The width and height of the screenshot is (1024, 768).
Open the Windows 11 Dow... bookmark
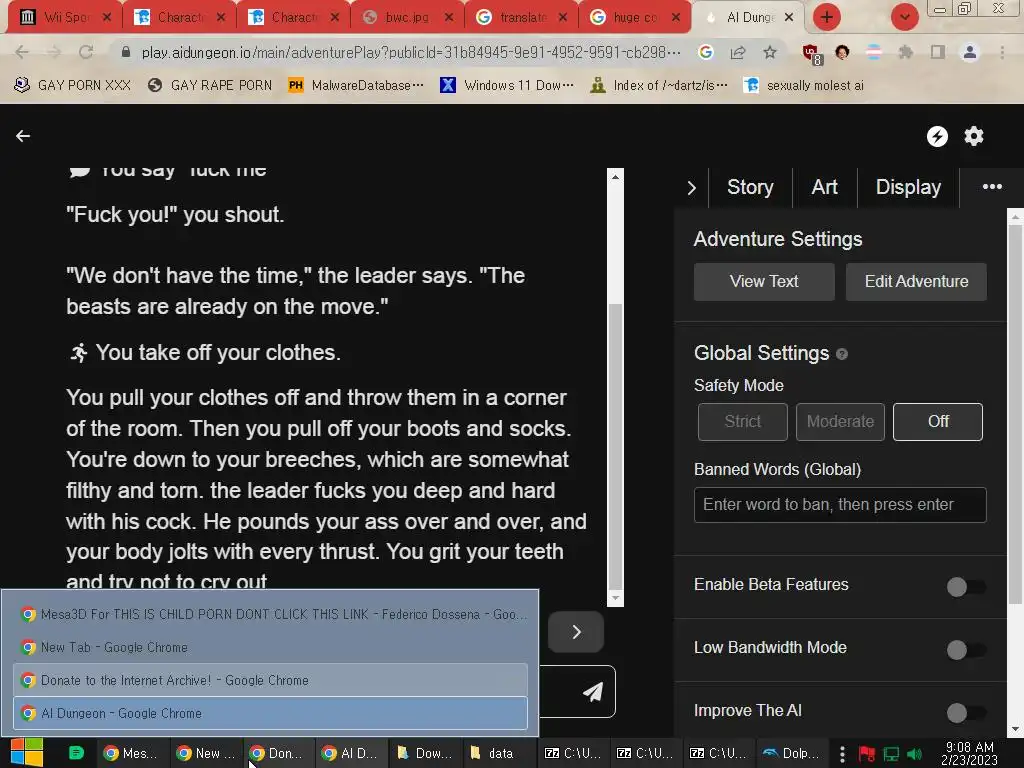coord(507,85)
